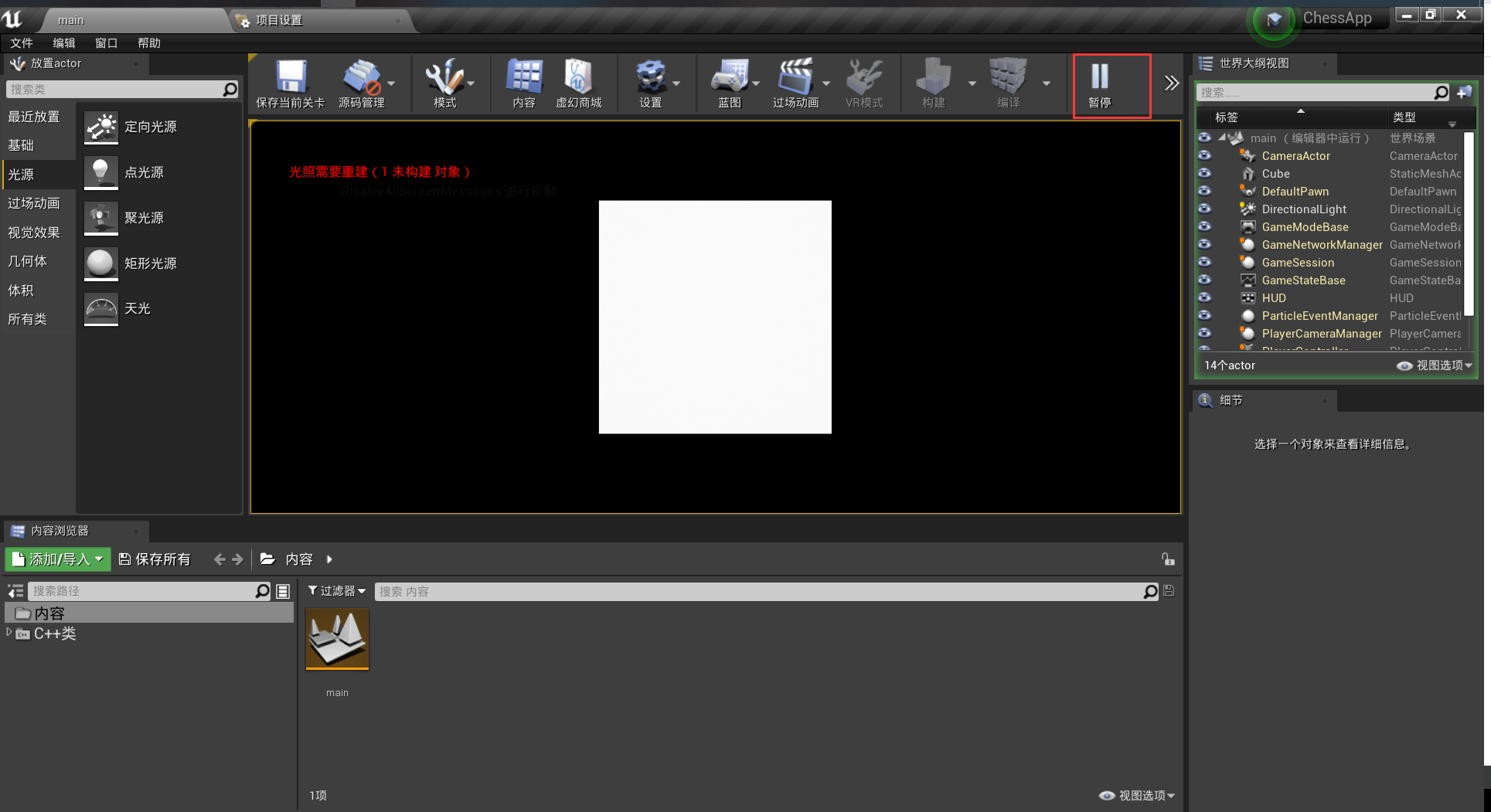Select the 几何体 (Geometry) category
Image resolution: width=1491 pixels, height=812 pixels.
pos(27,262)
